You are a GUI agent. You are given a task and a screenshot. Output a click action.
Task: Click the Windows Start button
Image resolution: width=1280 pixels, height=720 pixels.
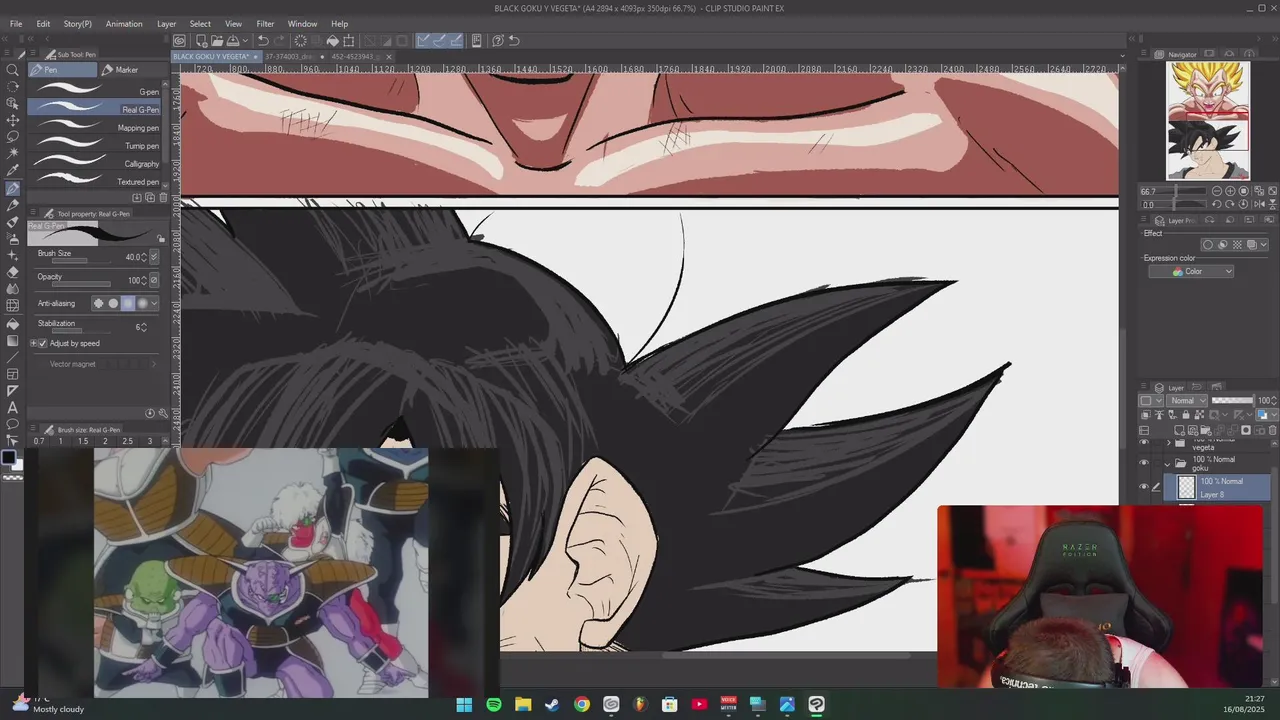(x=464, y=705)
